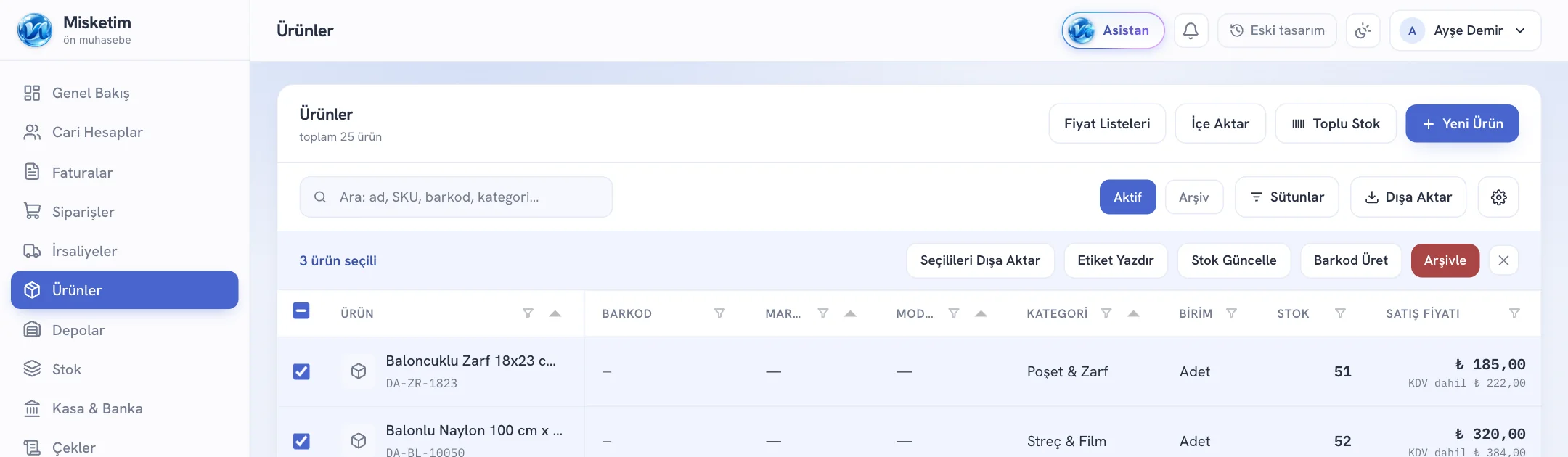Clear selection with the X button
Screen dimensions: 1568x457
(x=1503, y=260)
